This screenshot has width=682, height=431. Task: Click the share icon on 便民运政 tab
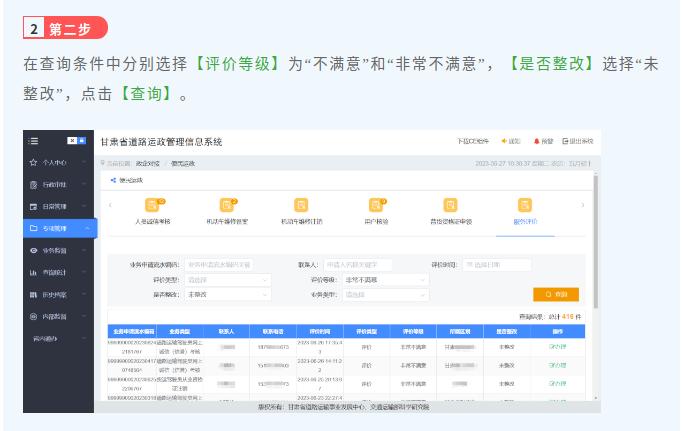click(x=114, y=180)
